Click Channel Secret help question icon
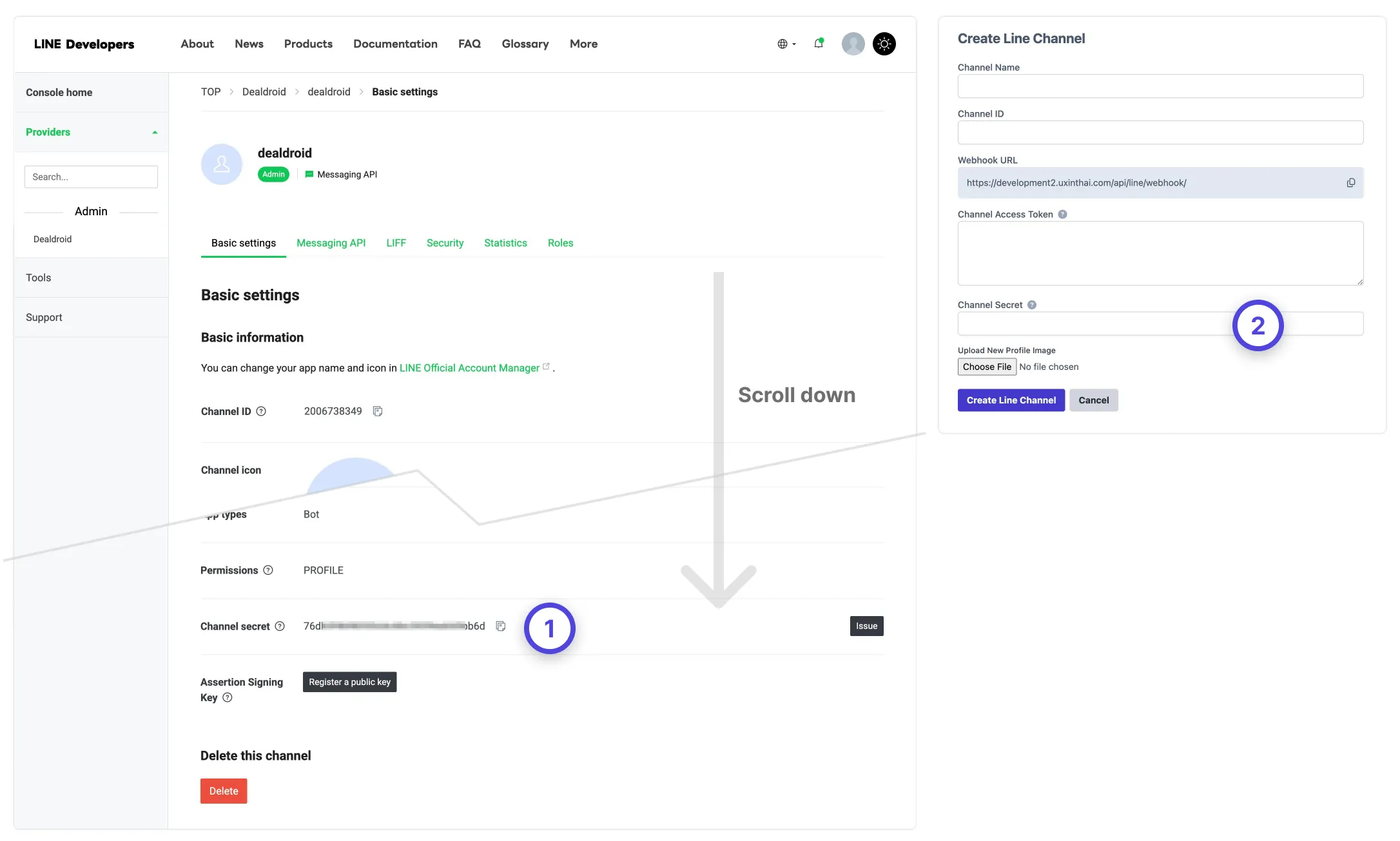The width and height of the screenshot is (1400, 841). (x=1032, y=305)
